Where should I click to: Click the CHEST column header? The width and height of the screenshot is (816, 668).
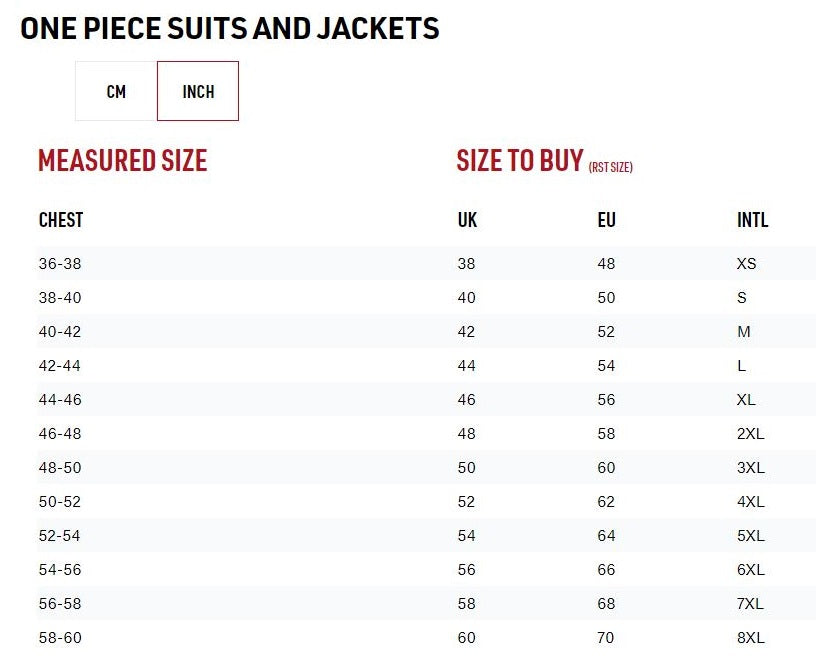click(61, 220)
